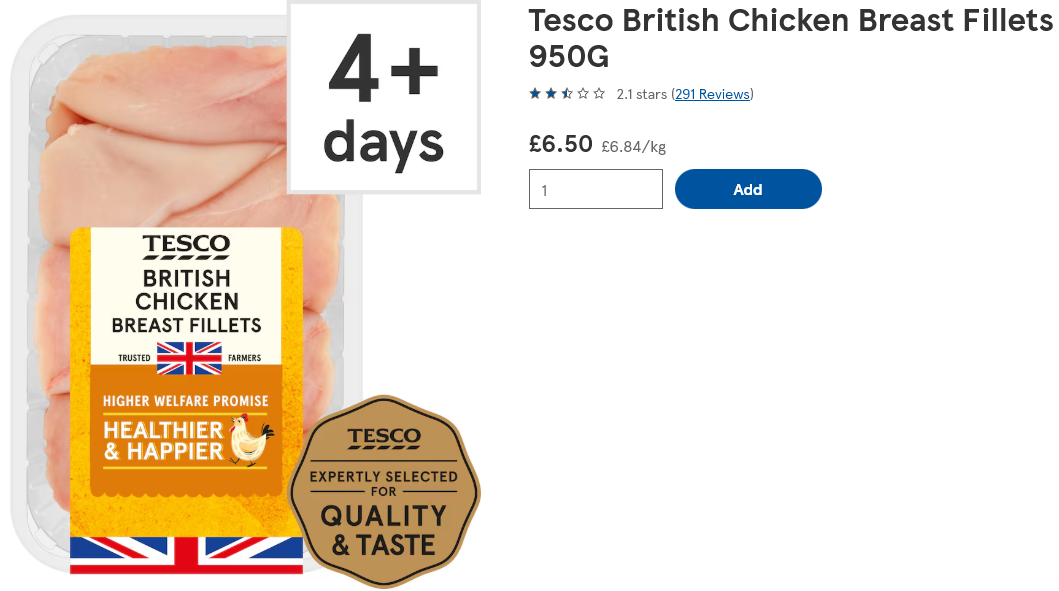Click the chicken illustration on the pack label
Viewport: 1059px width, 591px height.
250,440
